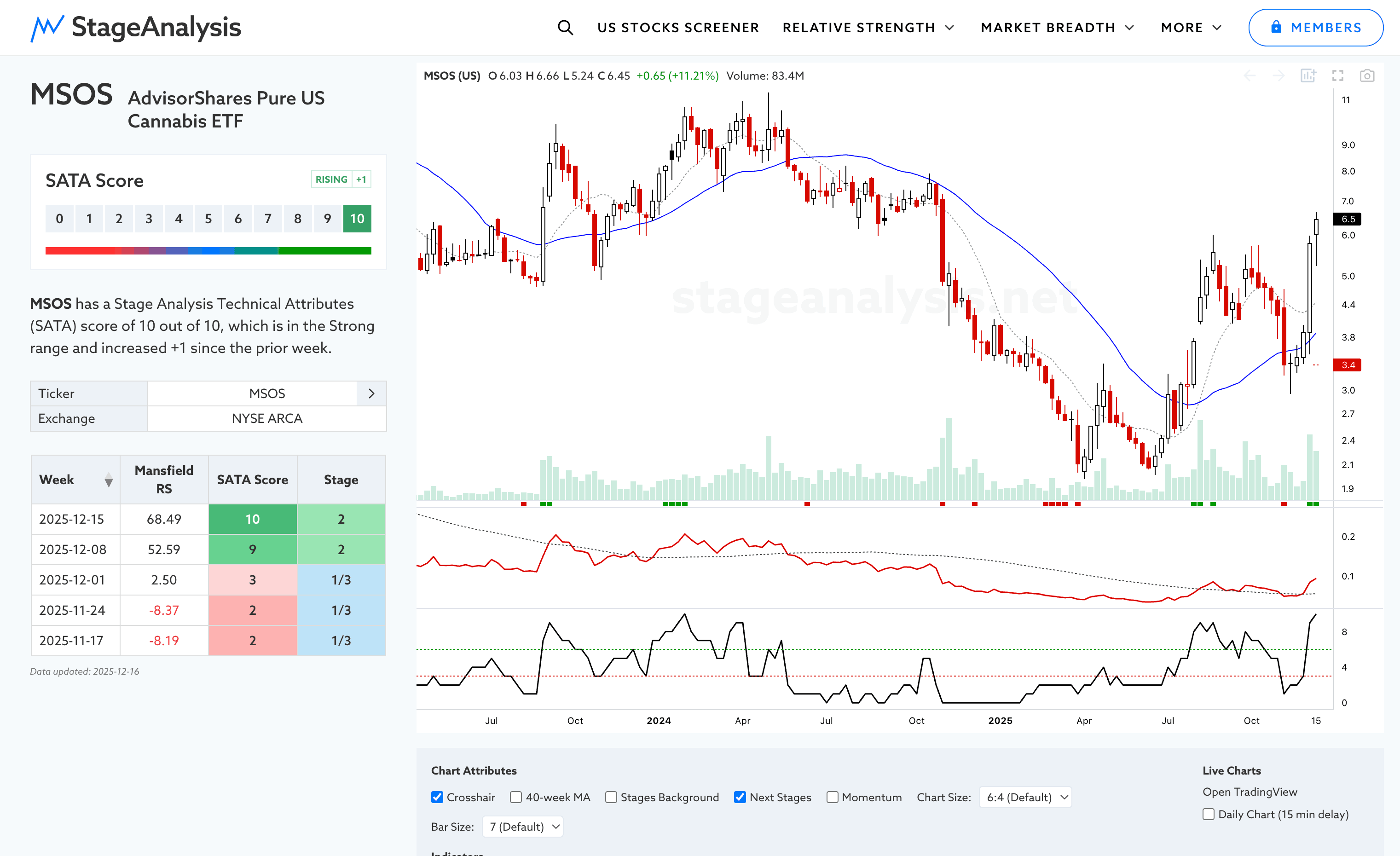The height and width of the screenshot is (856, 1400).
Task: Open the Relative Strength menu
Action: 868,27
